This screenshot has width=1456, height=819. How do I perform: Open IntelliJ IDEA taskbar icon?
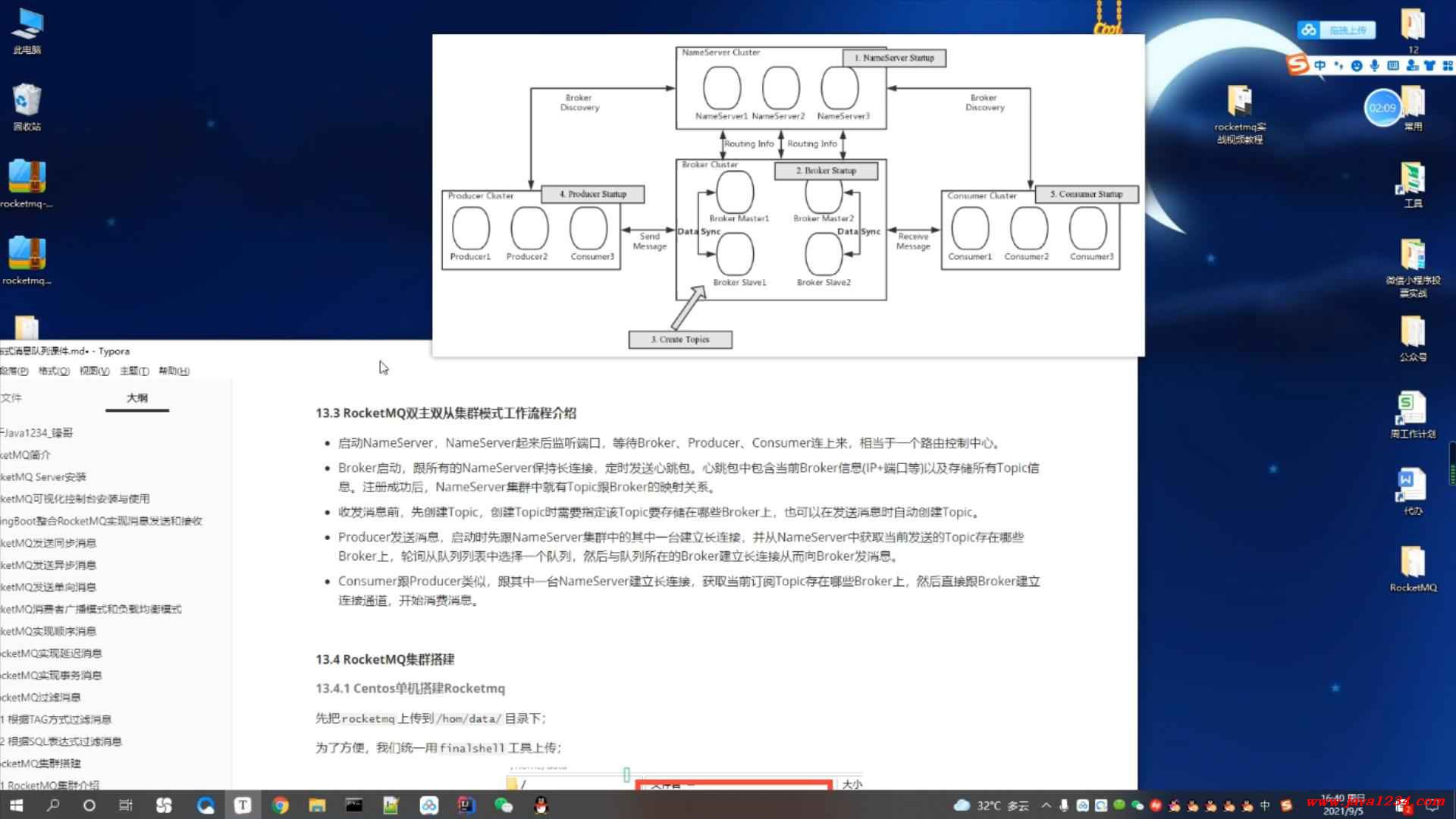pos(466,805)
